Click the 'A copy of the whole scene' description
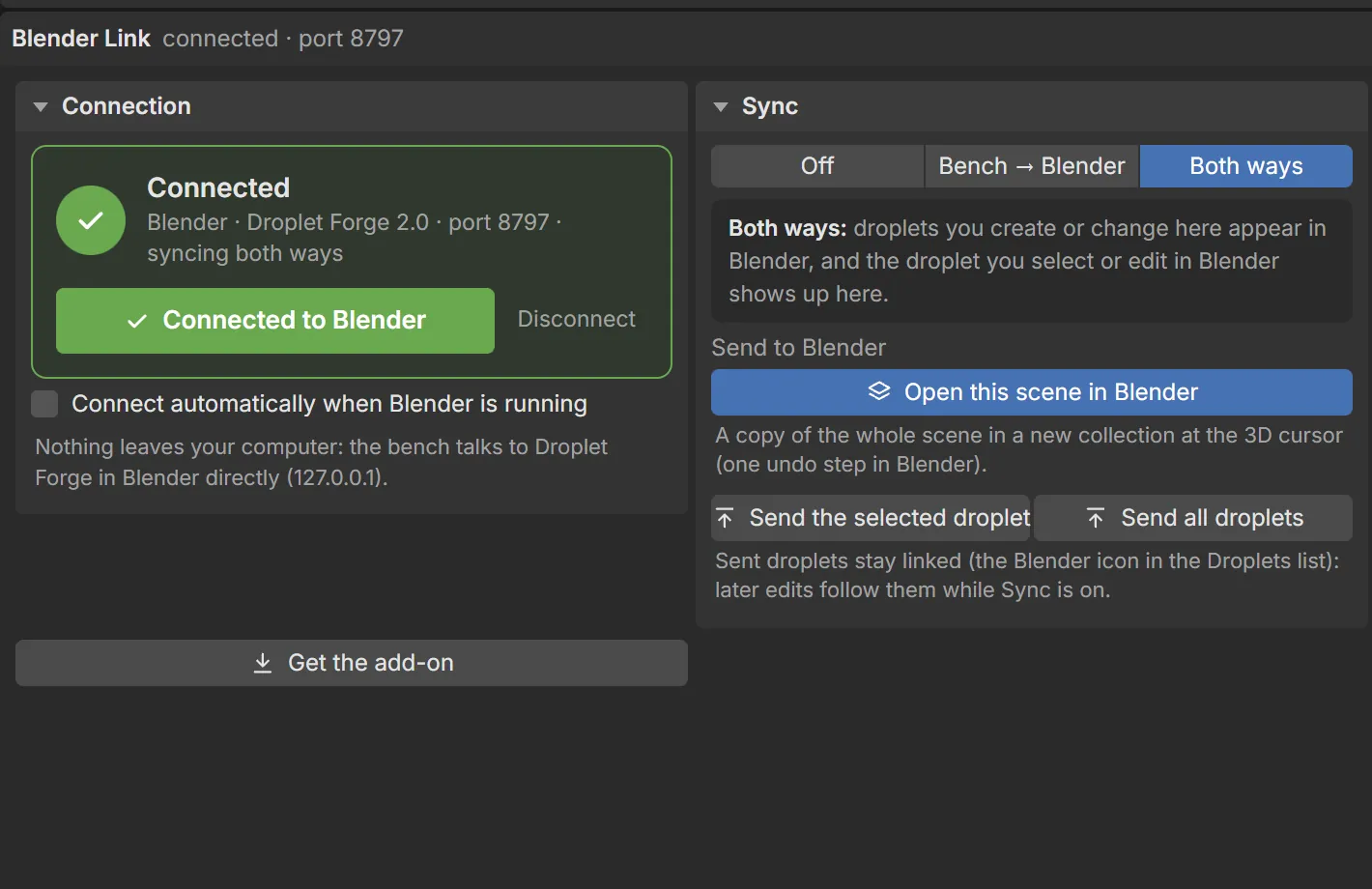The width and height of the screenshot is (1372, 889). (x=1029, y=449)
